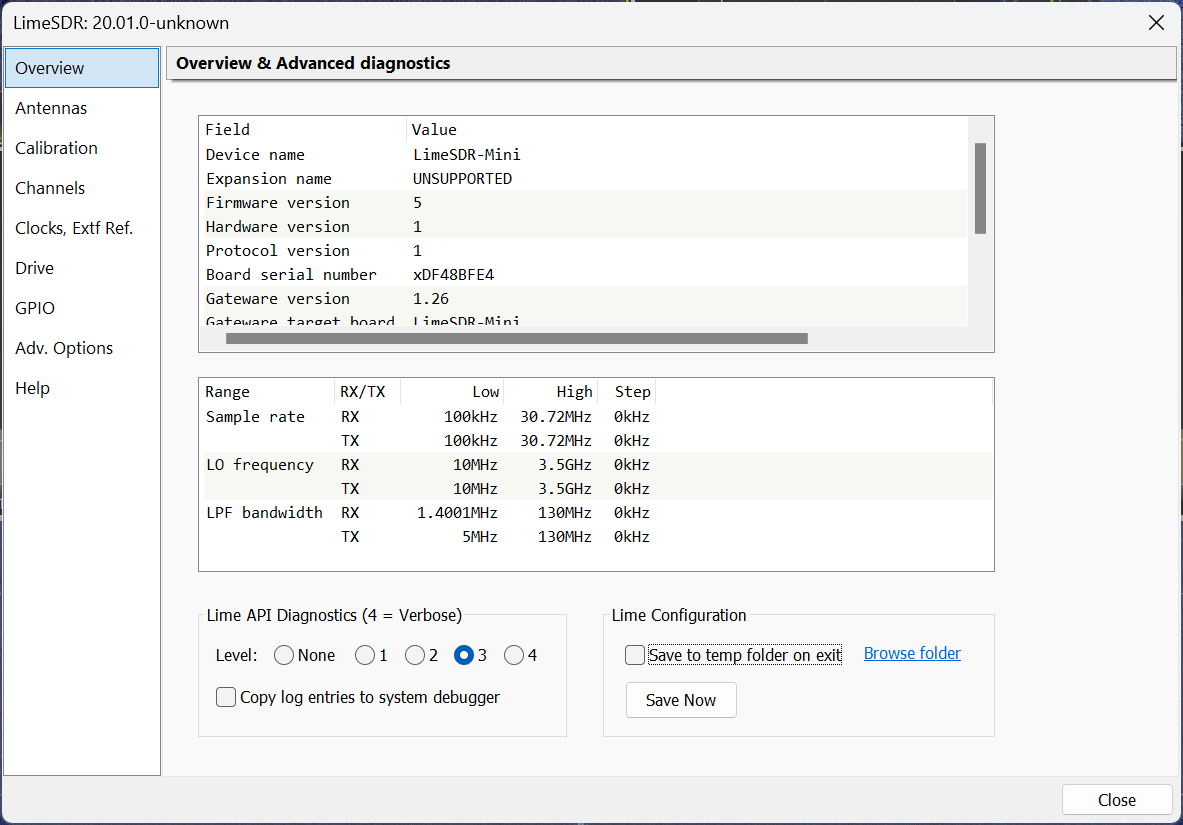This screenshot has width=1183, height=825.
Task: Open the Help section
Action: coord(31,387)
